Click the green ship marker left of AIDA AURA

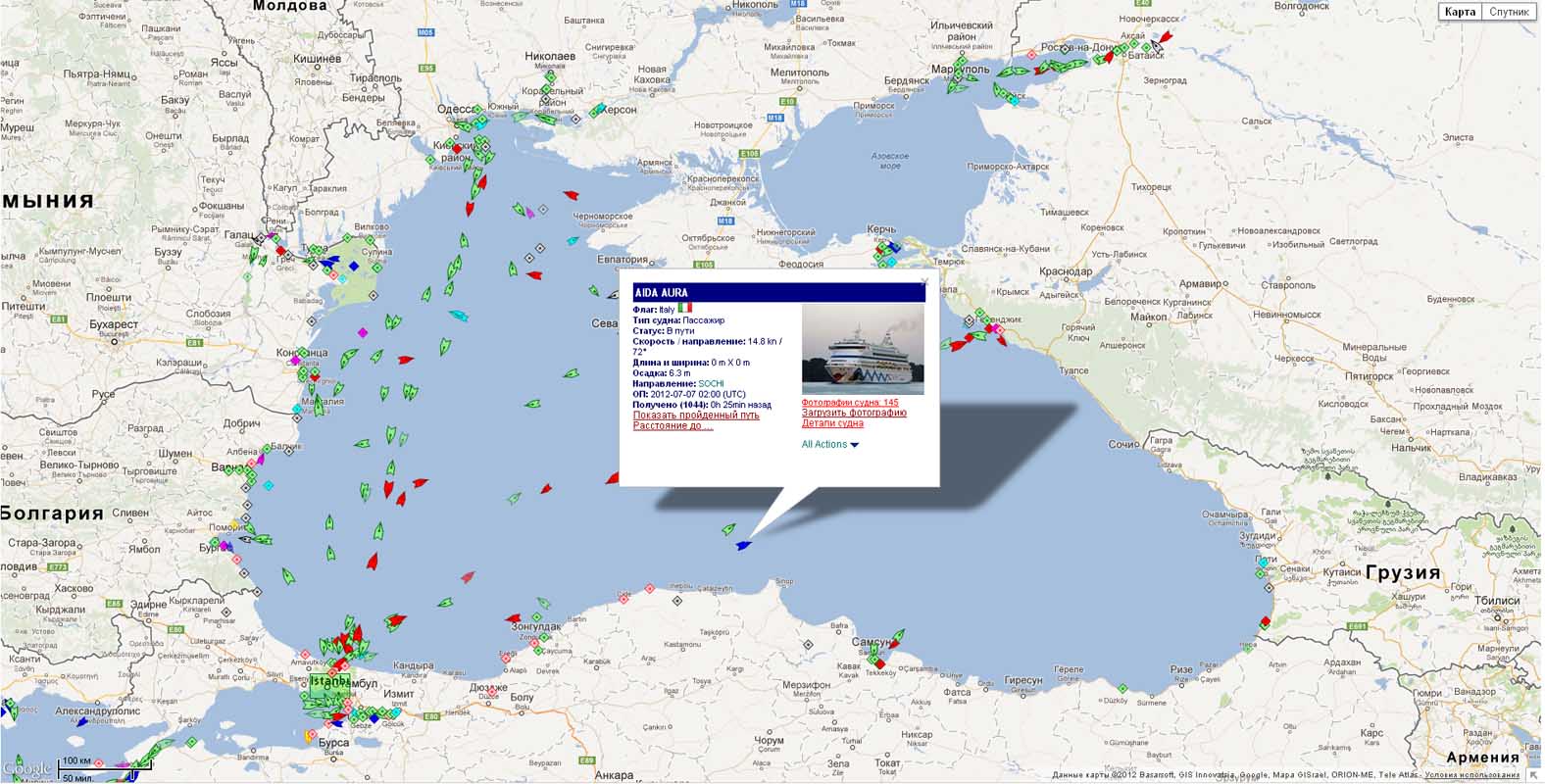(728, 529)
